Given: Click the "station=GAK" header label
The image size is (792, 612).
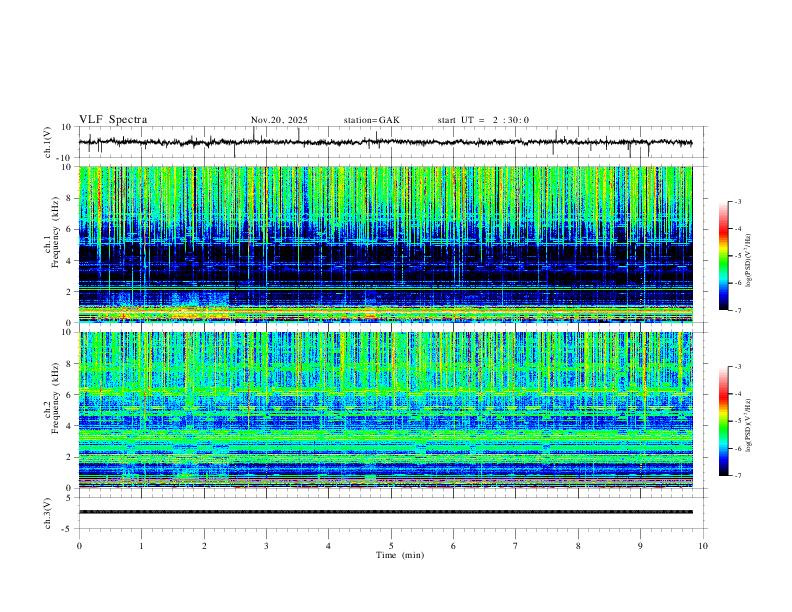Looking at the screenshot, I should point(371,120).
